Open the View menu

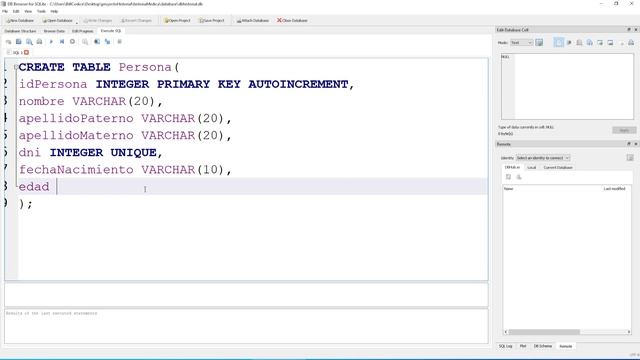tap(28, 11)
